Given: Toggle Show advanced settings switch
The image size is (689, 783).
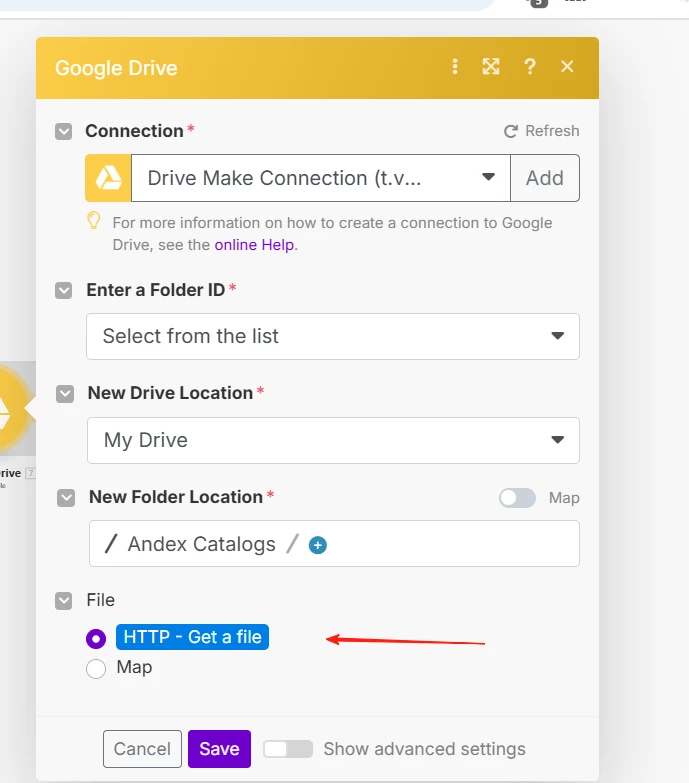Looking at the screenshot, I should coord(288,749).
